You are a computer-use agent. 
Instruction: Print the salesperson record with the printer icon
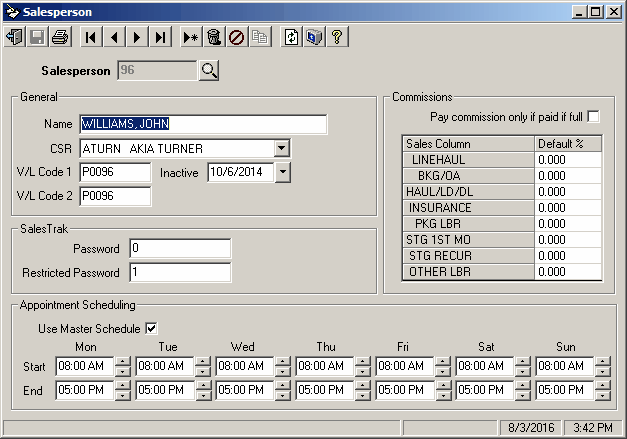click(60, 38)
